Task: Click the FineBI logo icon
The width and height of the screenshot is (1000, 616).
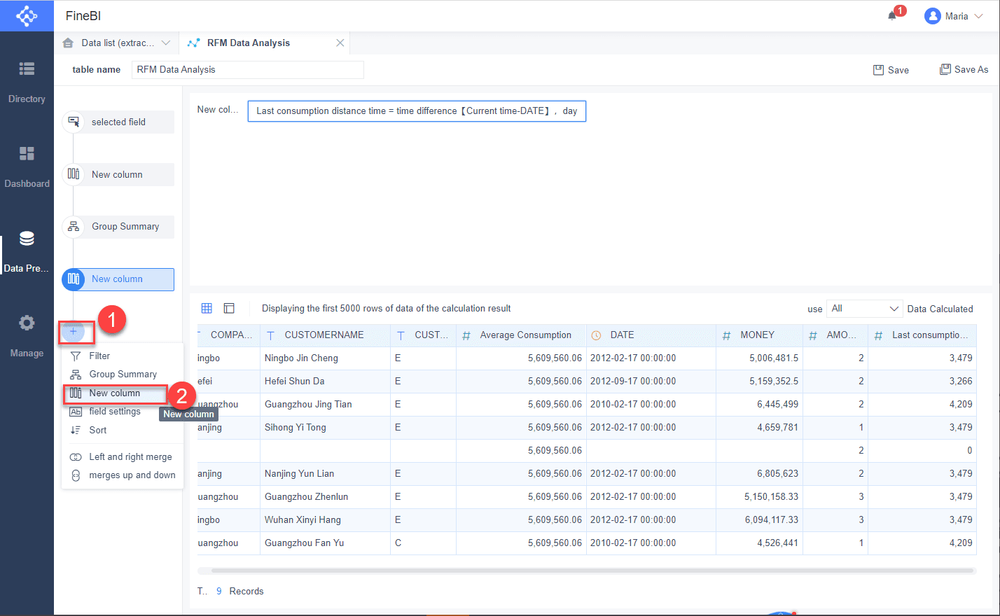Action: (x=27, y=16)
